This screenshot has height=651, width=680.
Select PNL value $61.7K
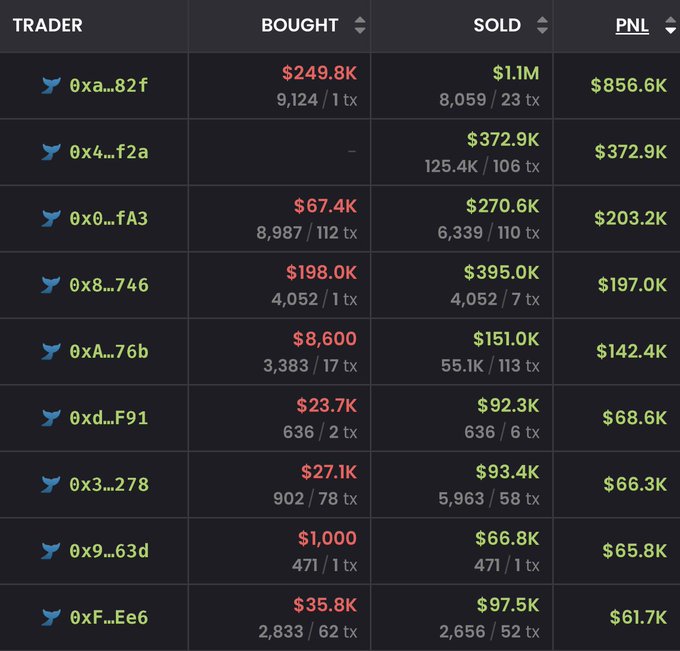[x=638, y=617]
